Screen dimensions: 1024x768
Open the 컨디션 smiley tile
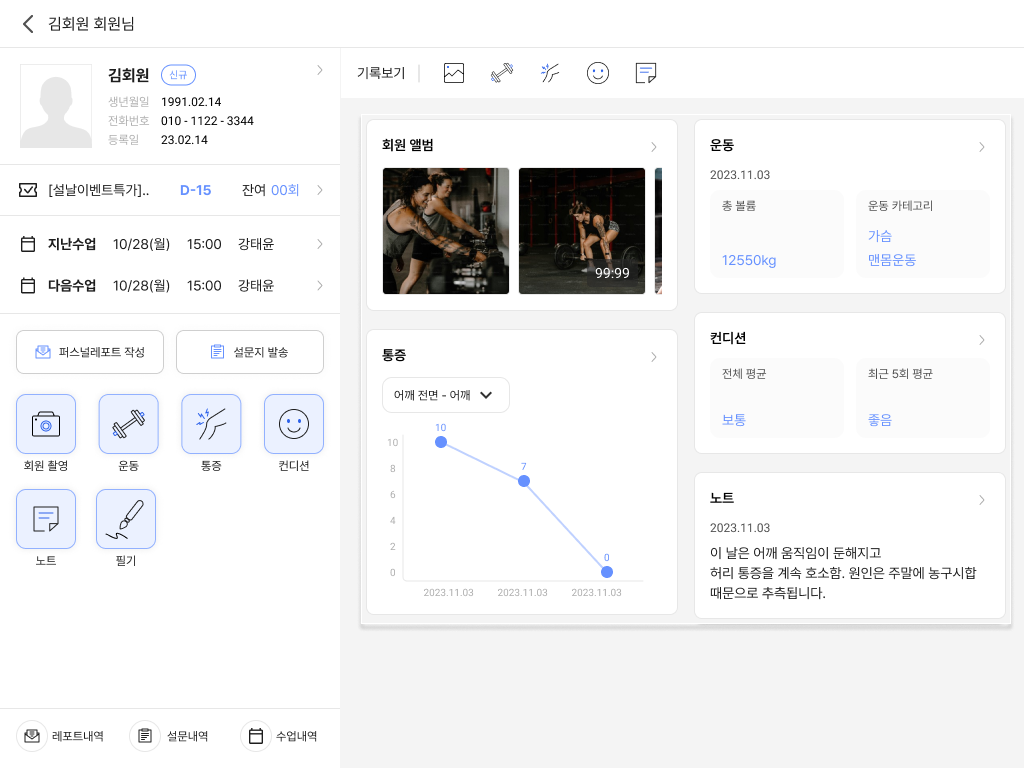[294, 424]
